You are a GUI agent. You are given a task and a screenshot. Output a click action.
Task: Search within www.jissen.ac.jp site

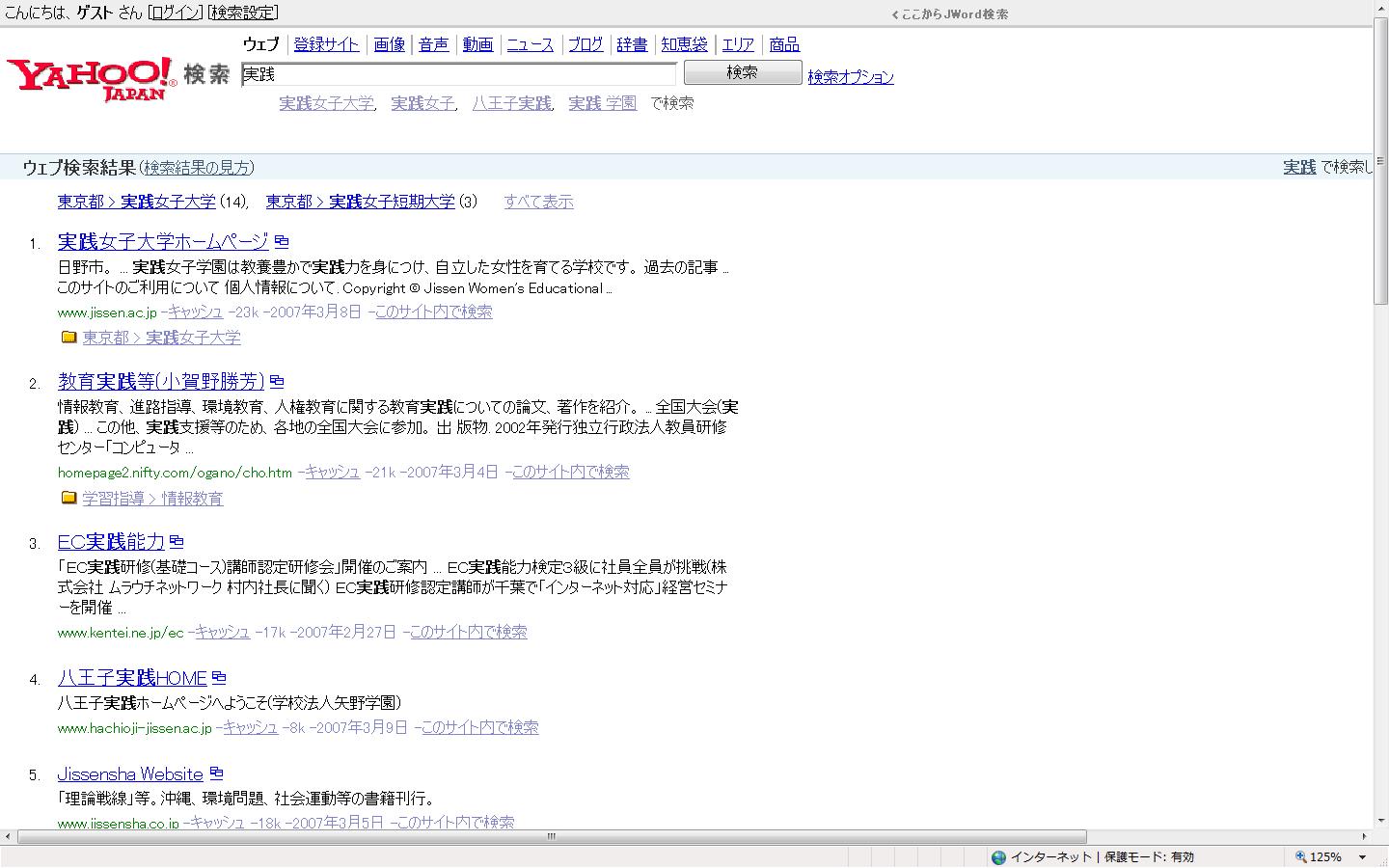click(433, 312)
